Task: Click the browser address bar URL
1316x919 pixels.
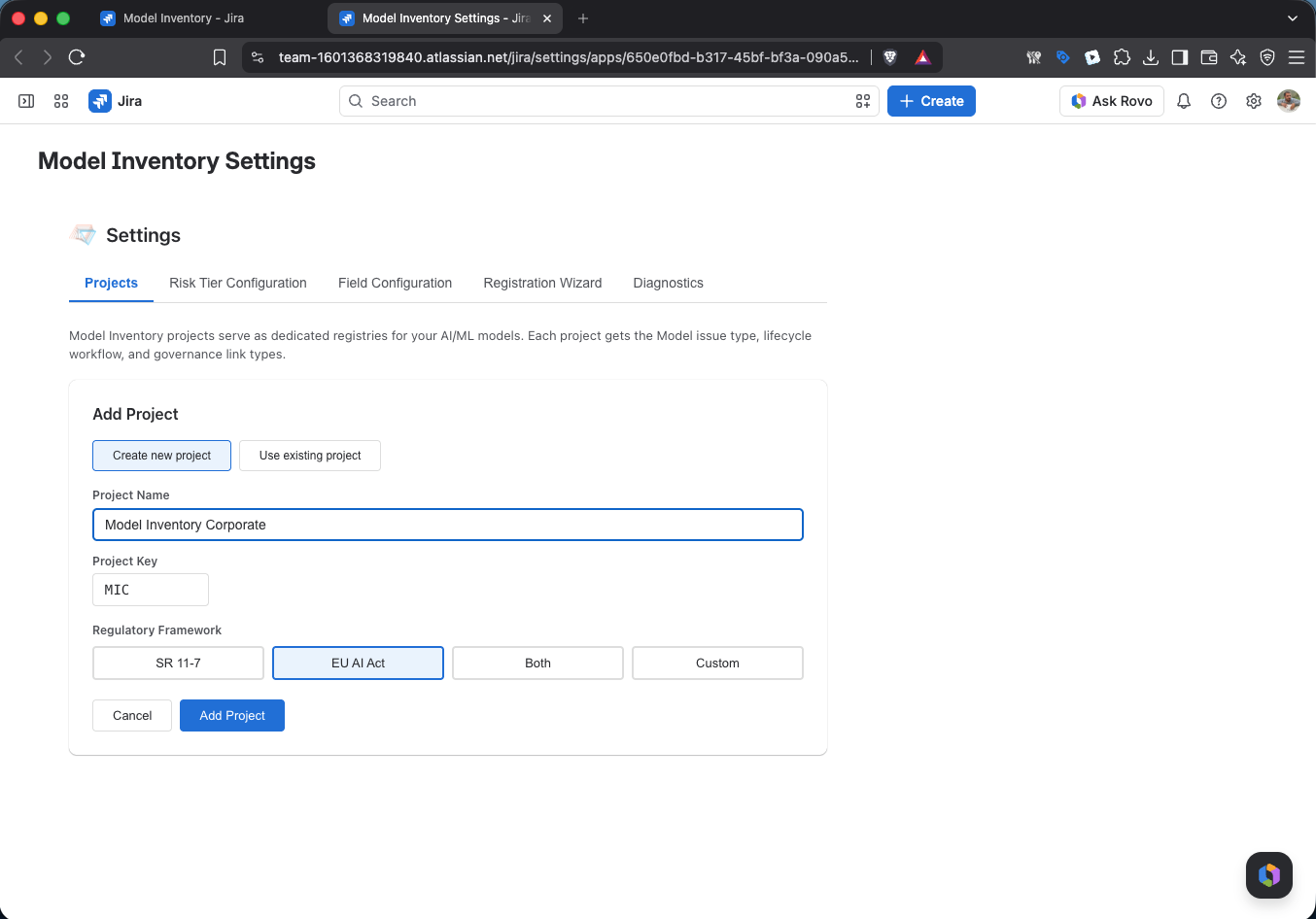Action: [x=569, y=57]
